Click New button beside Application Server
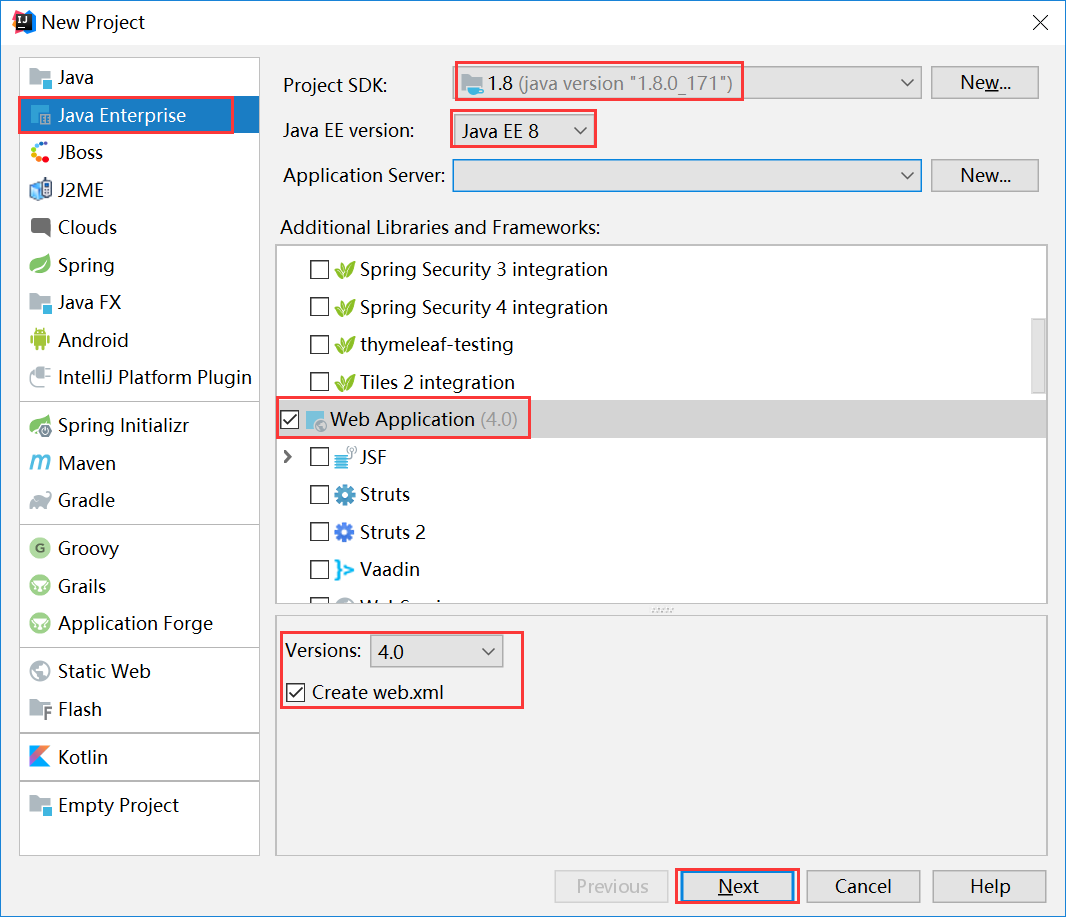Viewport: 1066px width, 917px height. [984, 176]
